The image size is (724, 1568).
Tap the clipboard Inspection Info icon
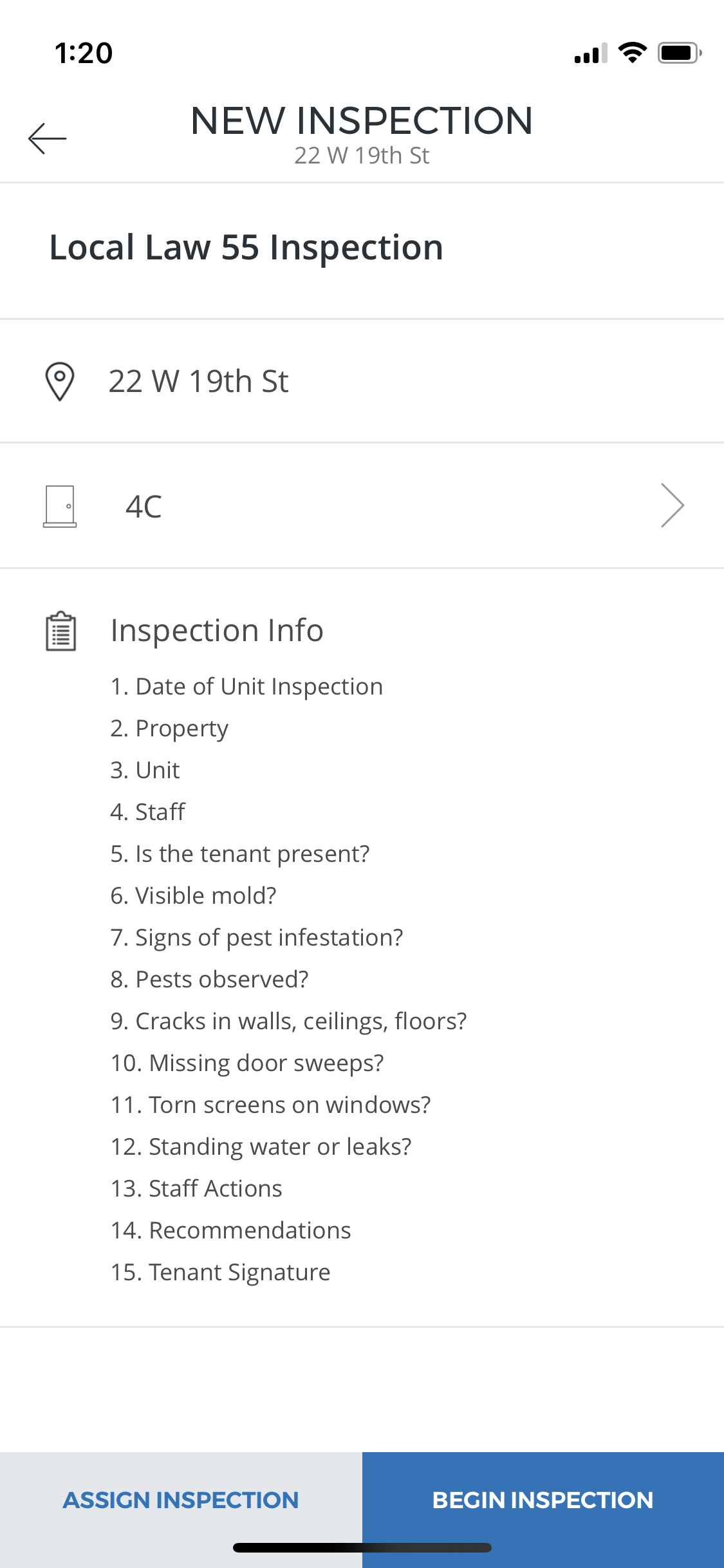pos(61,631)
